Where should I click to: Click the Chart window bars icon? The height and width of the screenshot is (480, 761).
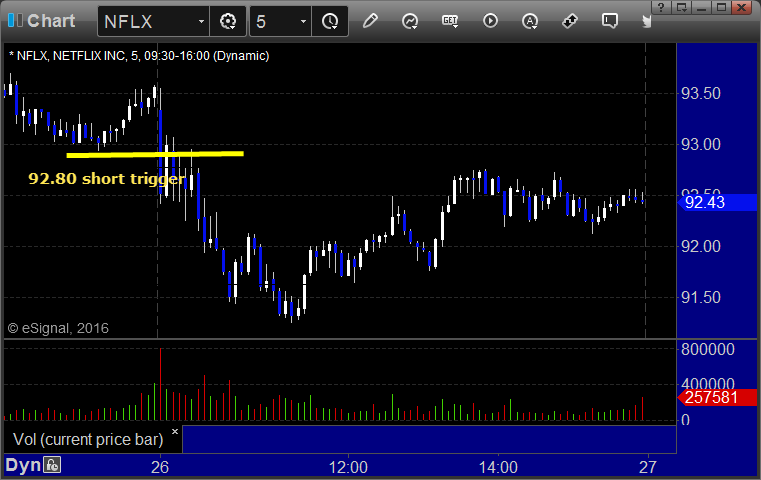click(15, 20)
